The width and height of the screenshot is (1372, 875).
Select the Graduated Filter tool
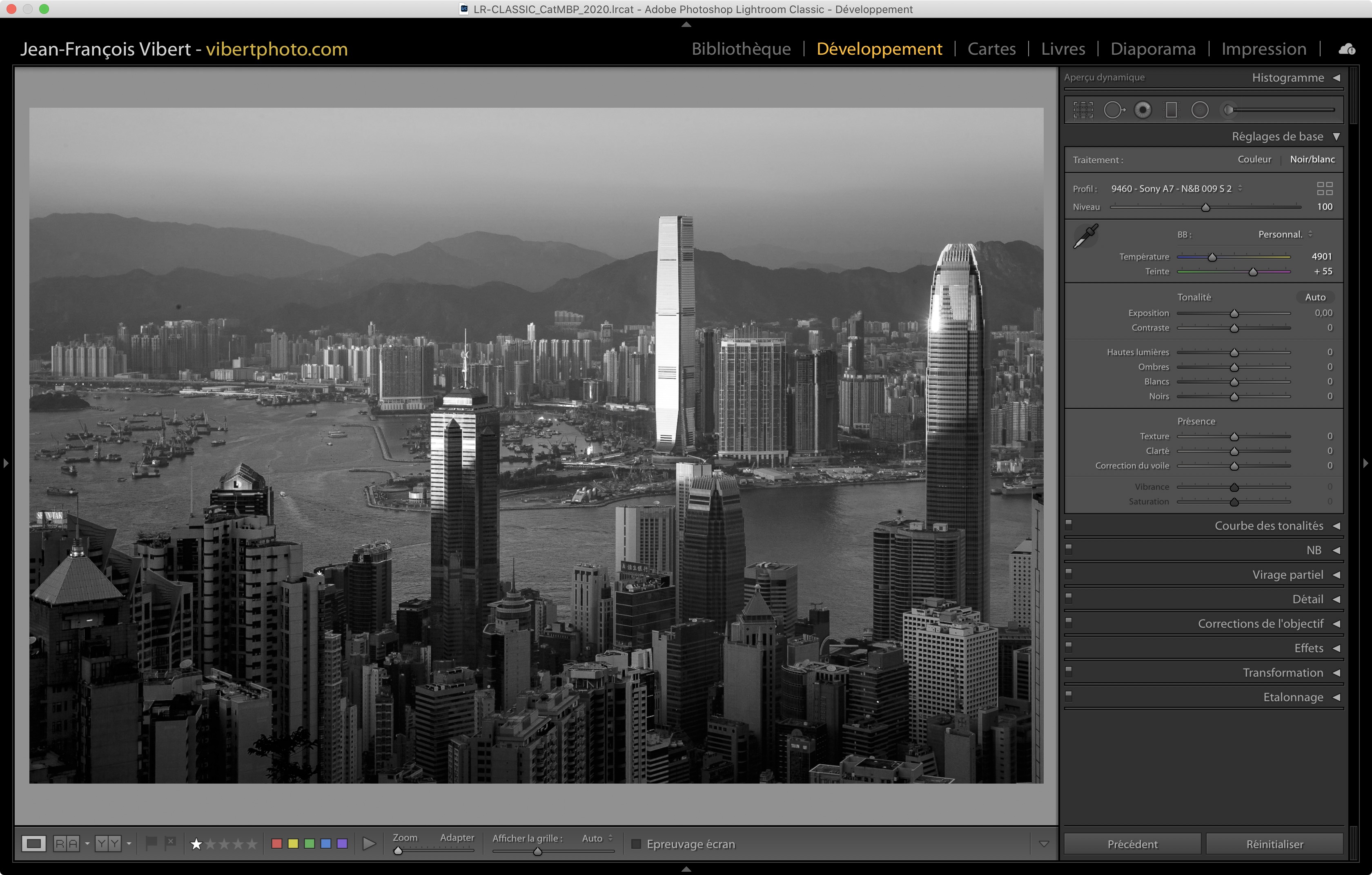[x=1172, y=110]
